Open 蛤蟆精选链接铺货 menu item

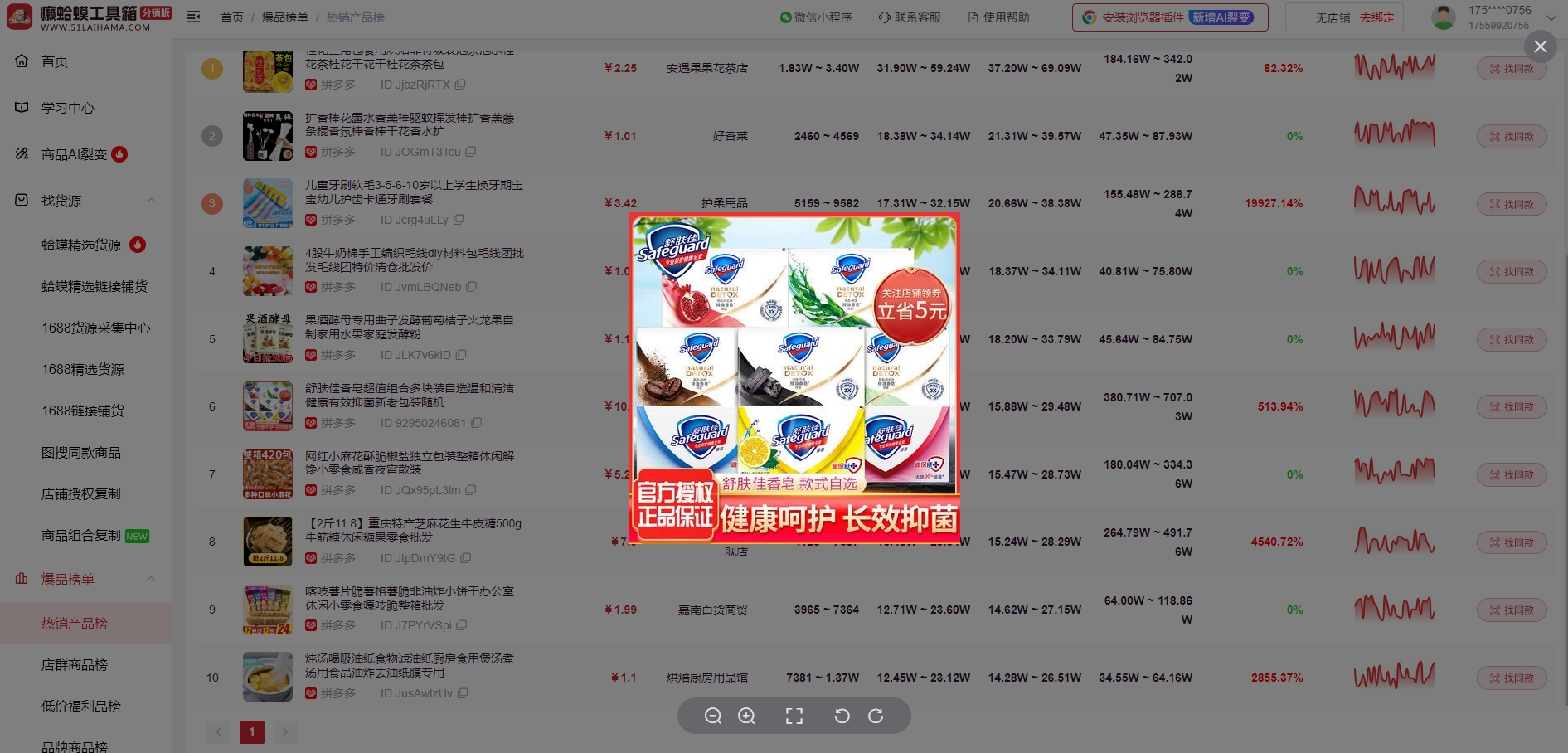95,286
